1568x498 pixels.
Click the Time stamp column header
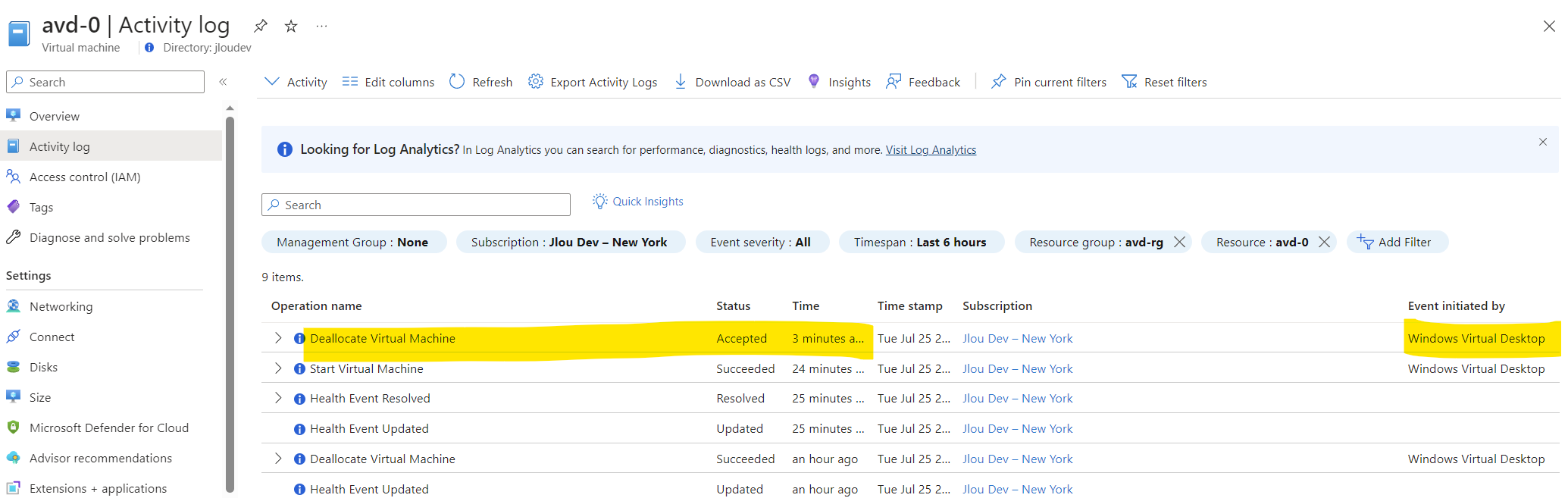click(910, 306)
